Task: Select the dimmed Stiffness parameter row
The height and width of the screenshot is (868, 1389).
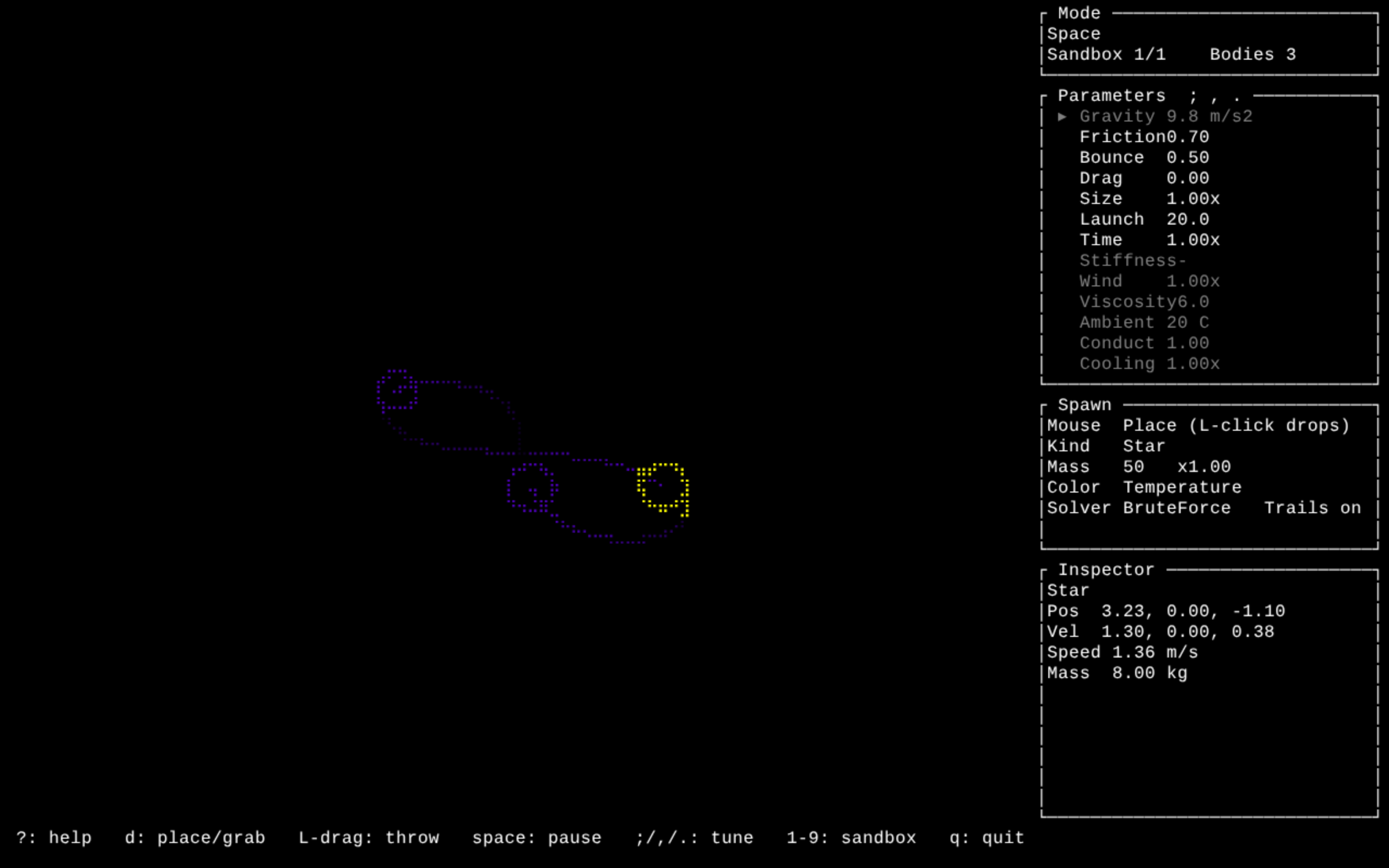Action: tap(1133, 261)
